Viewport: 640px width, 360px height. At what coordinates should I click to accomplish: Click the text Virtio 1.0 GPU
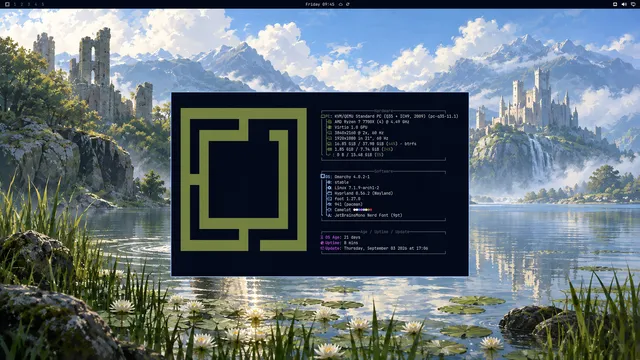click(x=351, y=127)
